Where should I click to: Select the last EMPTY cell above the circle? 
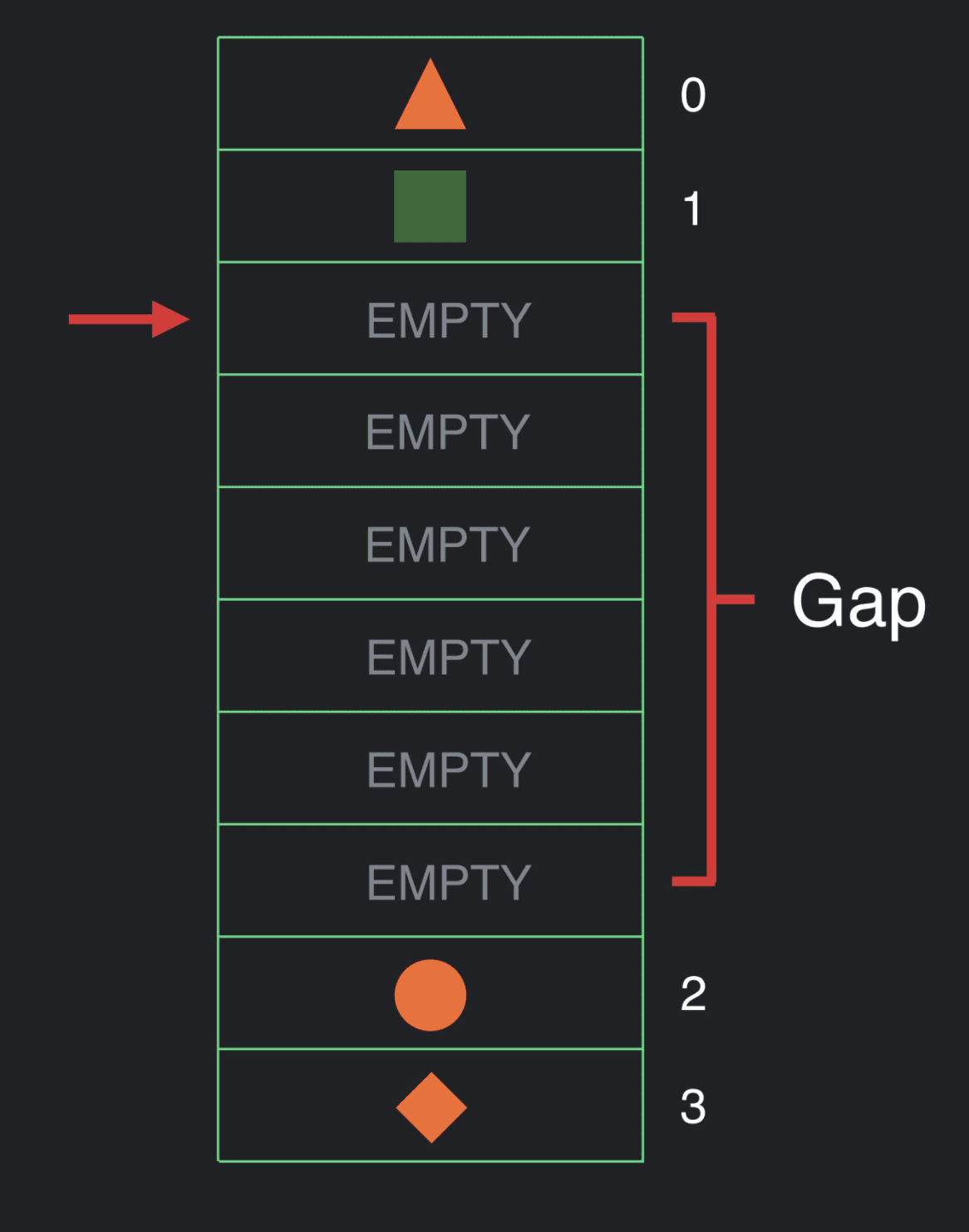pos(430,880)
